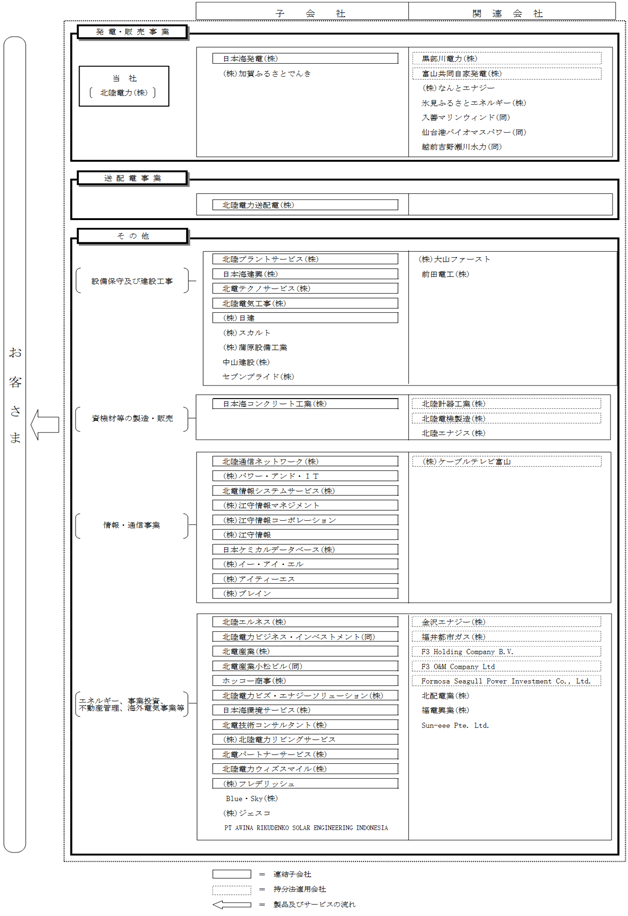Click the 北陸電力送配電(株) box

click(x=305, y=205)
